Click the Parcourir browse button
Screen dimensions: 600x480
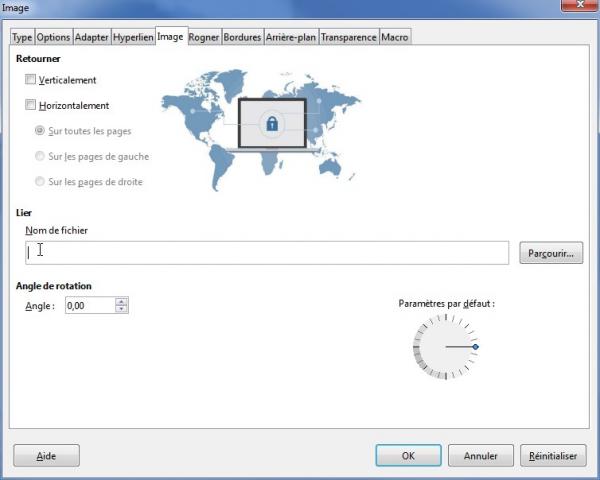pyautogui.click(x=551, y=253)
